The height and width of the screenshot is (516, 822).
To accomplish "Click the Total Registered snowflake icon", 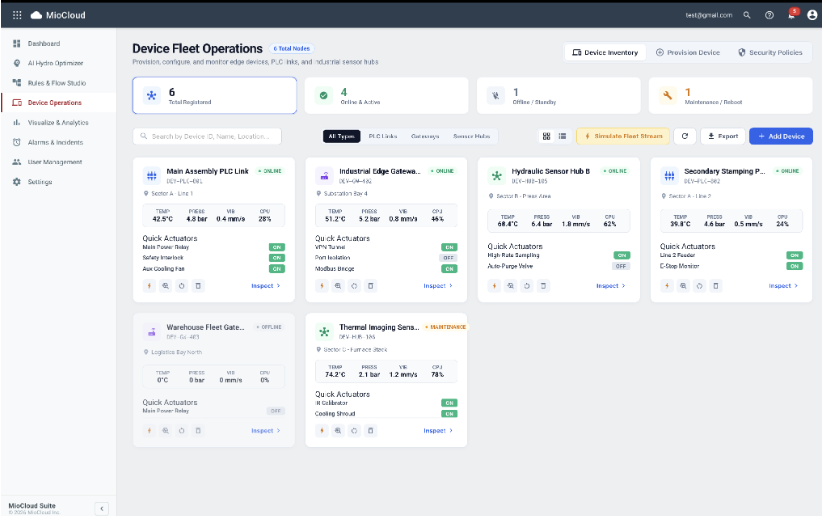I will point(152,95).
